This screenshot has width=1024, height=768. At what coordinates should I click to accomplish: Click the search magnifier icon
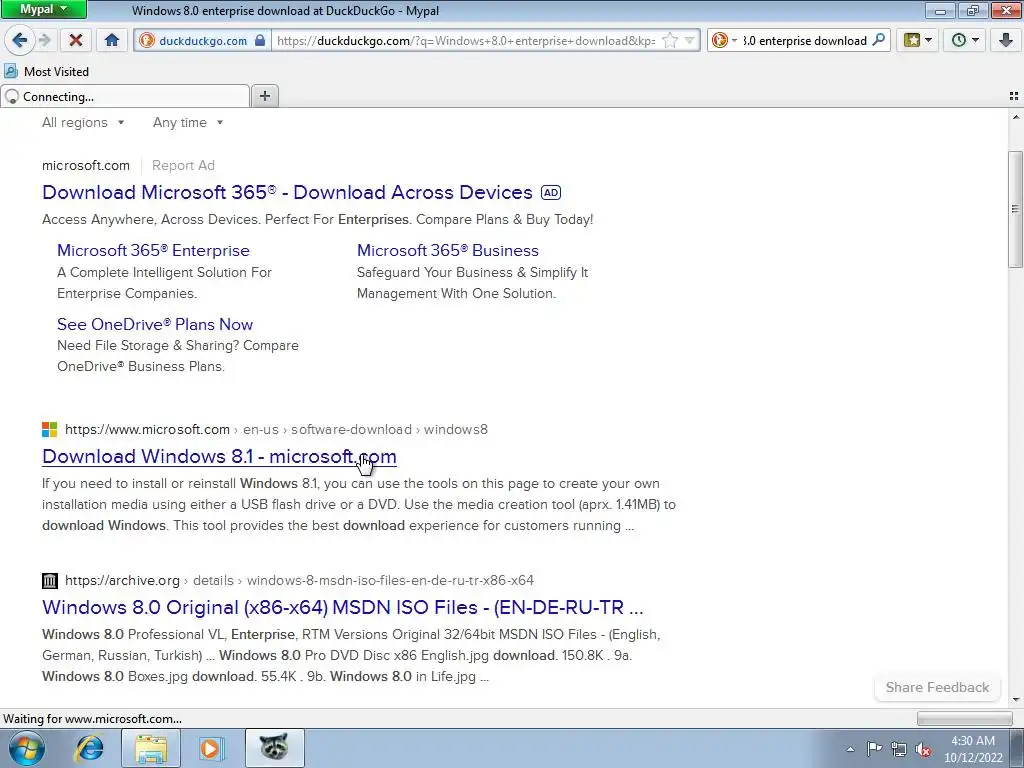tap(878, 40)
